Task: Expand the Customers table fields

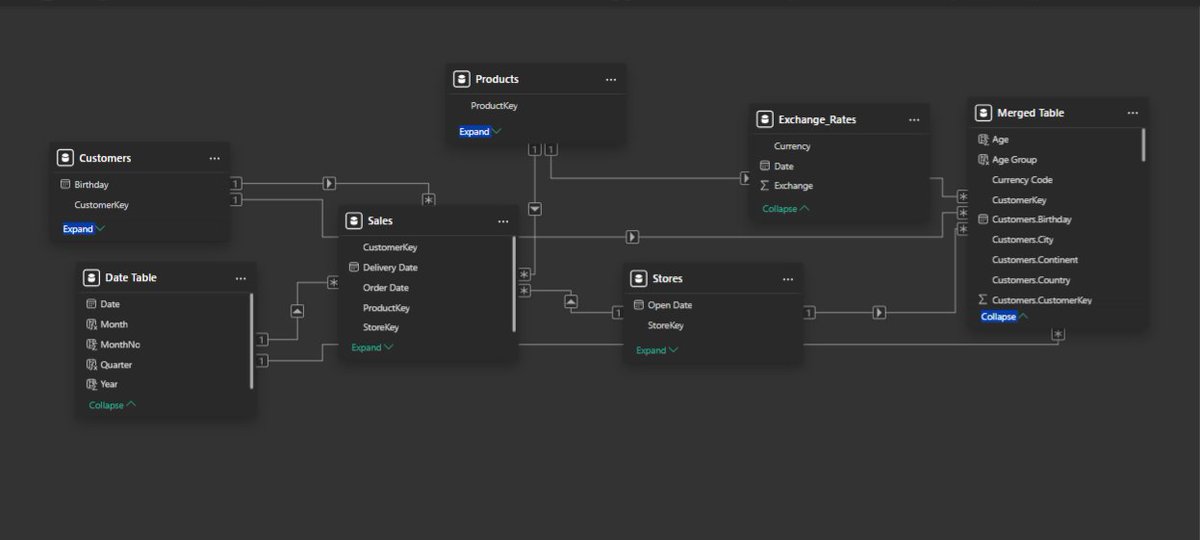Action: (83, 229)
